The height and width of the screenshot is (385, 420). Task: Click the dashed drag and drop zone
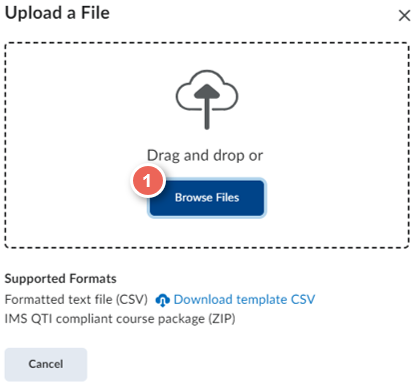[207, 145]
